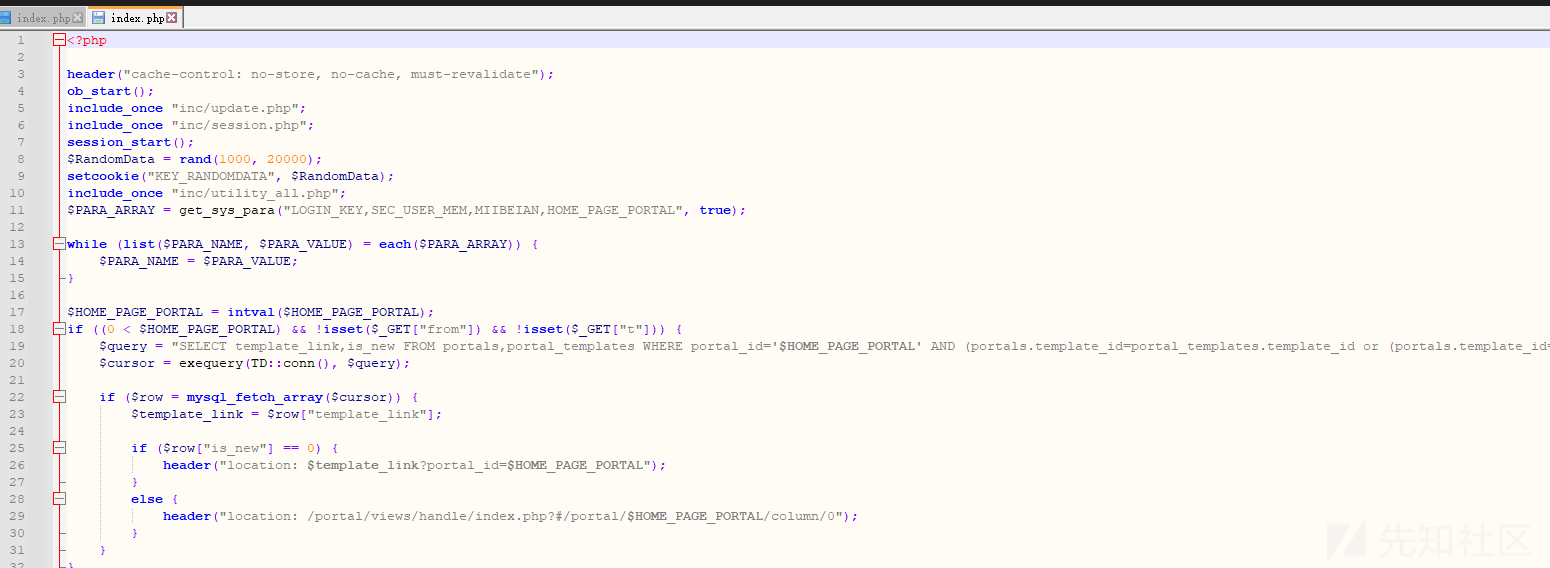1550x568 pixels.
Task: Close the inactive greyed index.php tab
Action: click(78, 18)
